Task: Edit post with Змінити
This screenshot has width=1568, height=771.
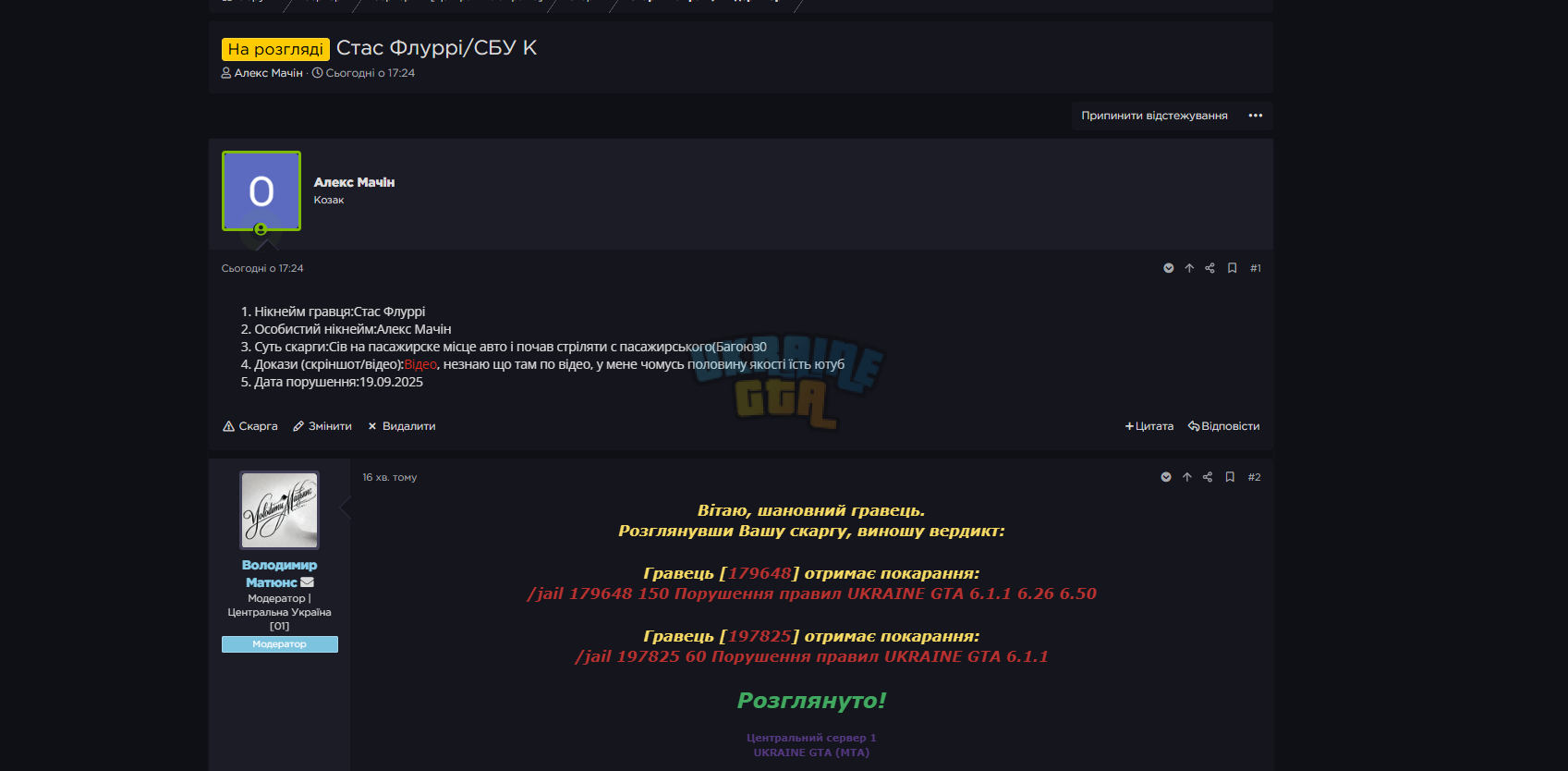Action: (322, 426)
